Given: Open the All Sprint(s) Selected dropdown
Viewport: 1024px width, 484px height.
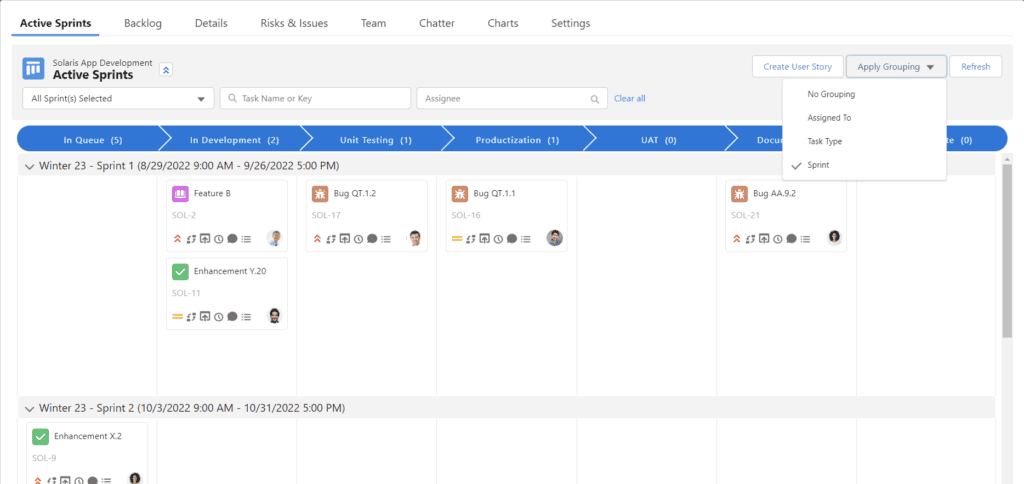Looking at the screenshot, I should click(x=118, y=98).
